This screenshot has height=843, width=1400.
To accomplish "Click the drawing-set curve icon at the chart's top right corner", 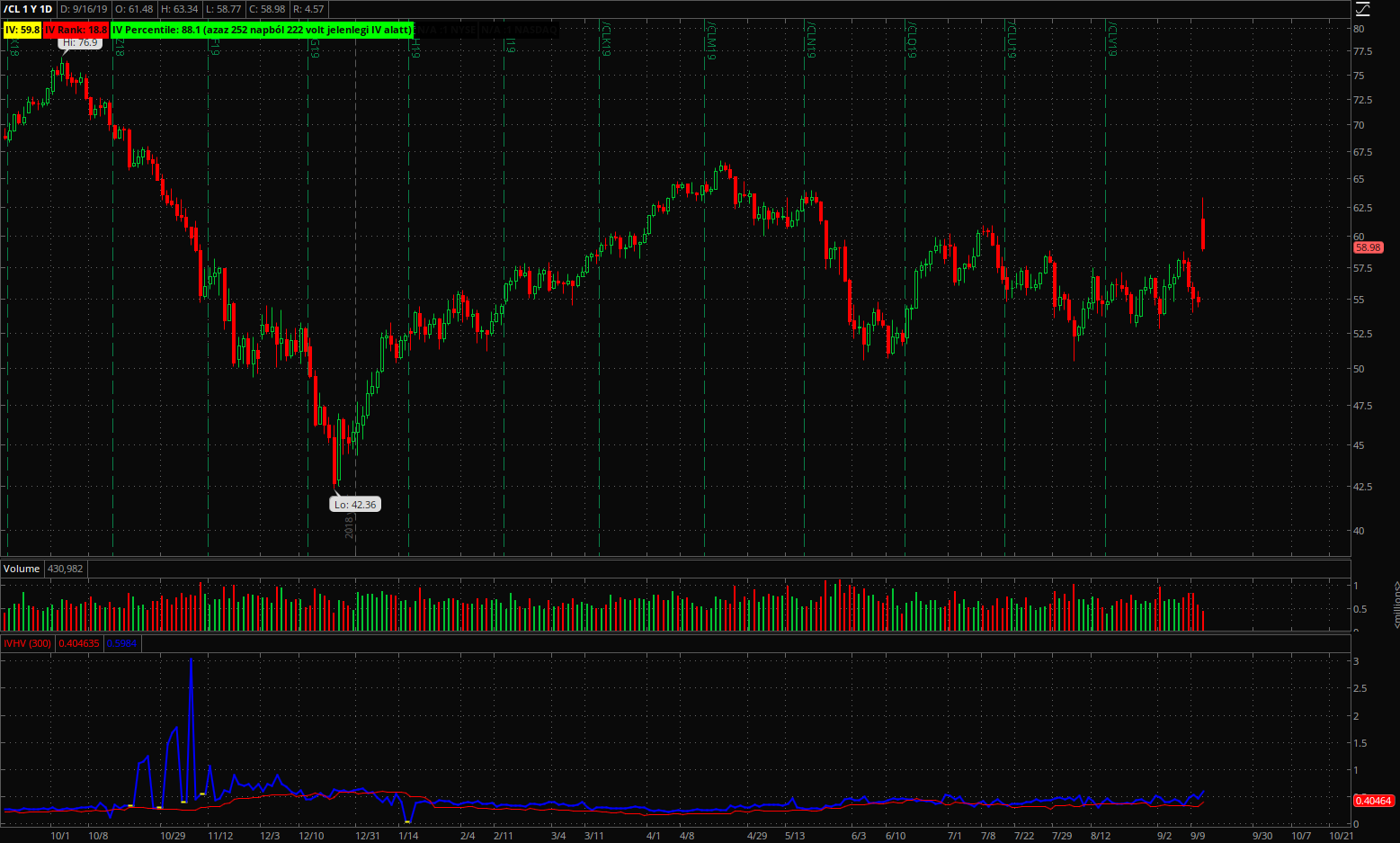I will 1362,9.
